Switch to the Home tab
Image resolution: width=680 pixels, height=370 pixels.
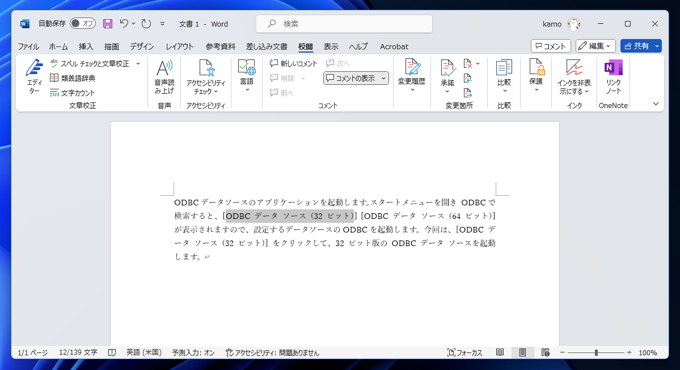click(x=58, y=46)
